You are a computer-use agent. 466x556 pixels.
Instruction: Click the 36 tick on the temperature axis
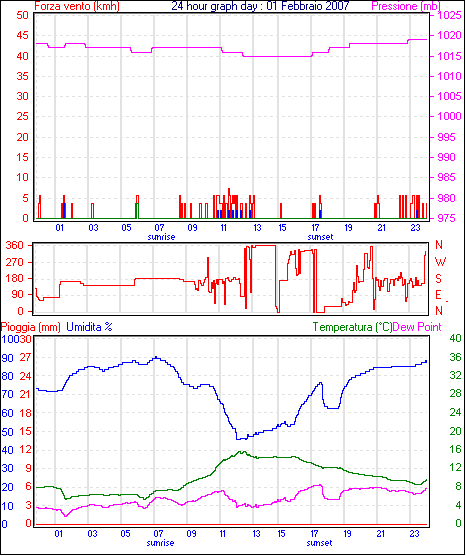[455, 357]
